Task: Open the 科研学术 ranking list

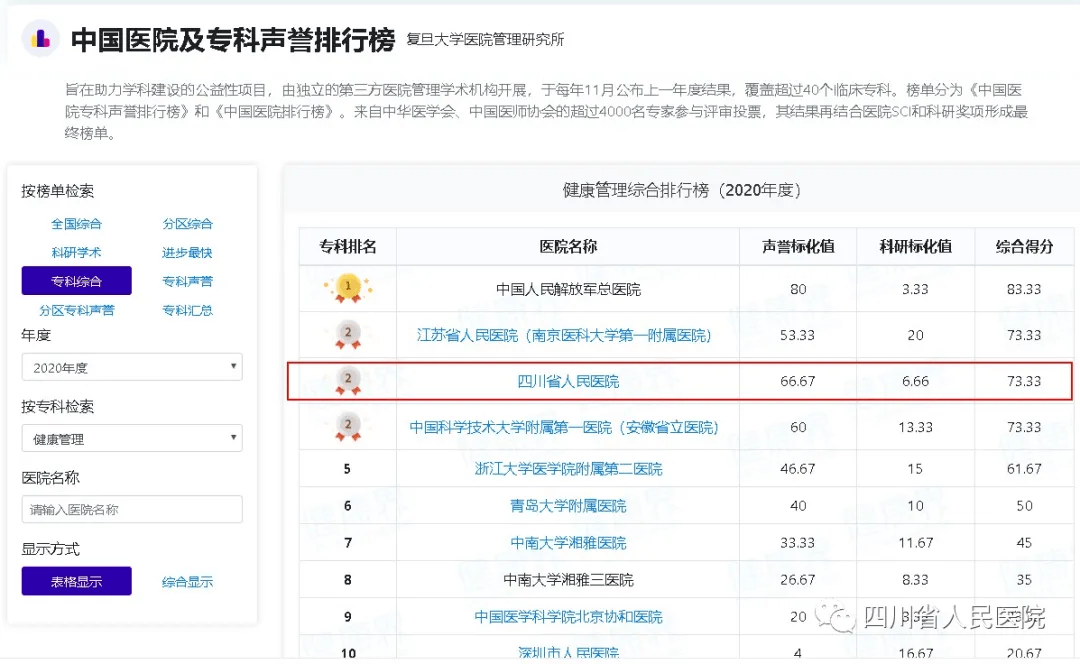Action: pyautogui.click(x=76, y=253)
